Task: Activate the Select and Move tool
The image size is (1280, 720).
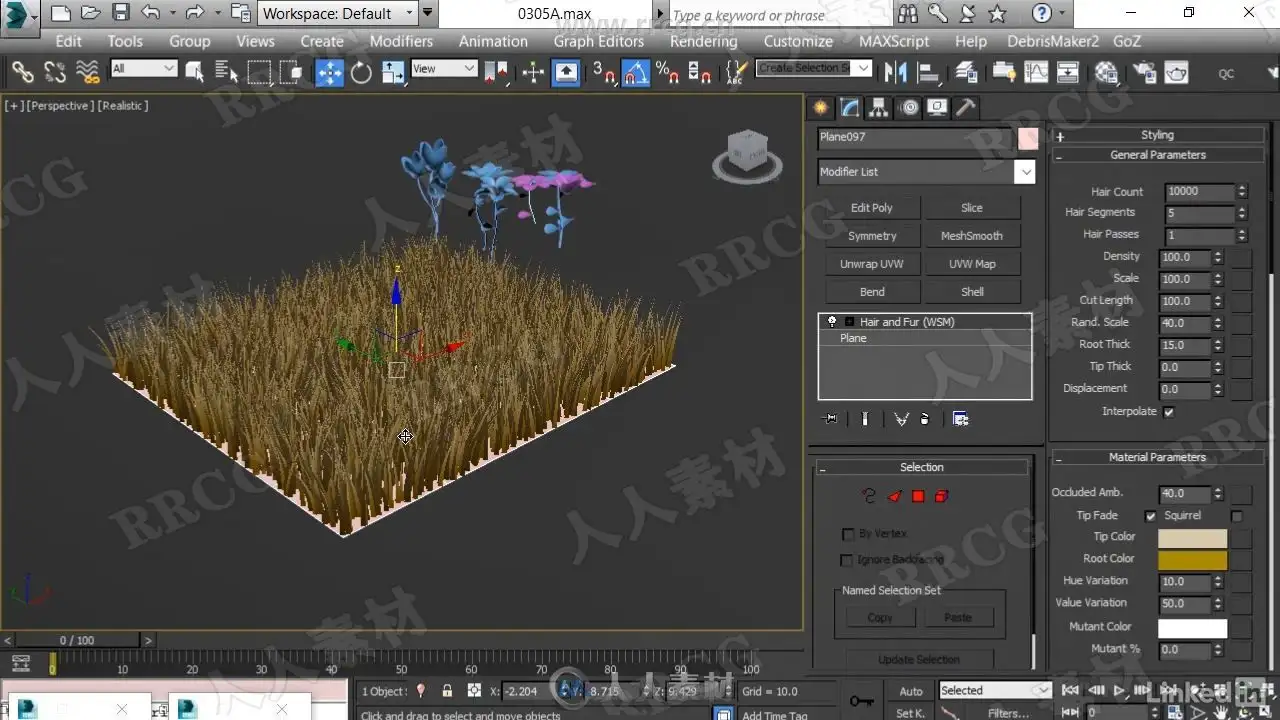Action: pos(329,72)
